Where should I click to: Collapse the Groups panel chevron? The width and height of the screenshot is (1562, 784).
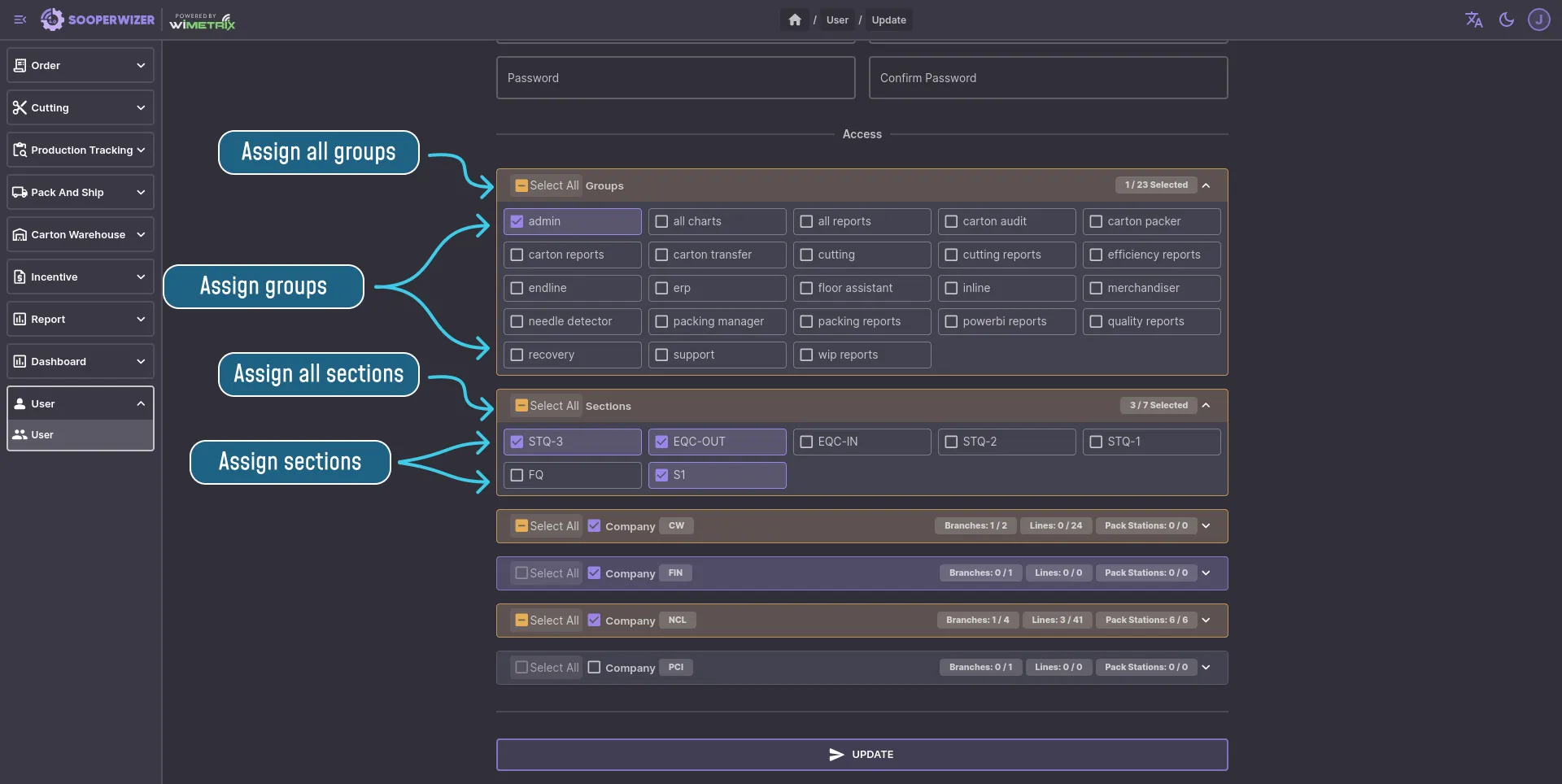coord(1206,185)
